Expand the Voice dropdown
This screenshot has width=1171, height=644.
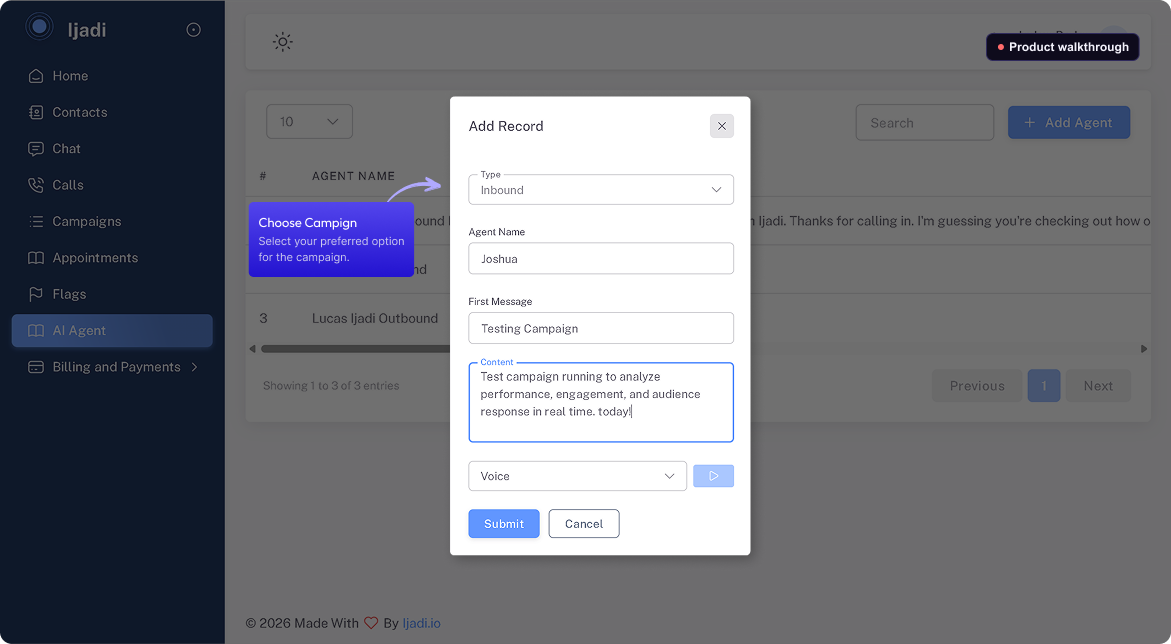point(577,476)
